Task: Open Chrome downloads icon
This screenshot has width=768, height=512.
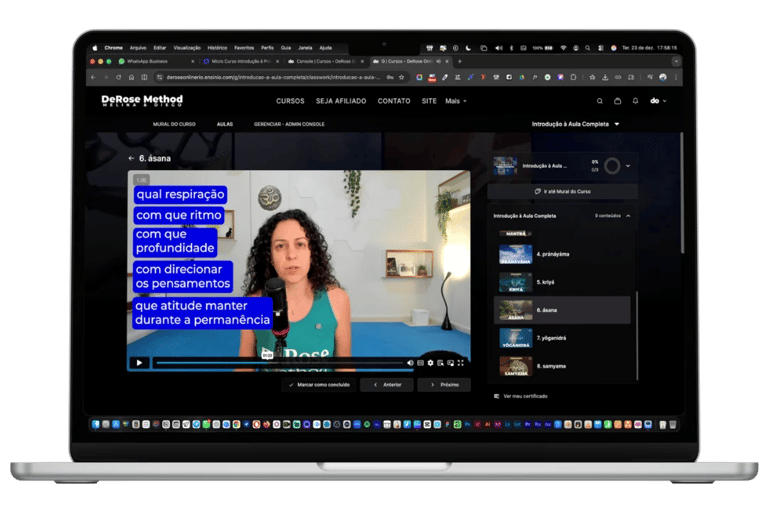Action: pos(605,77)
